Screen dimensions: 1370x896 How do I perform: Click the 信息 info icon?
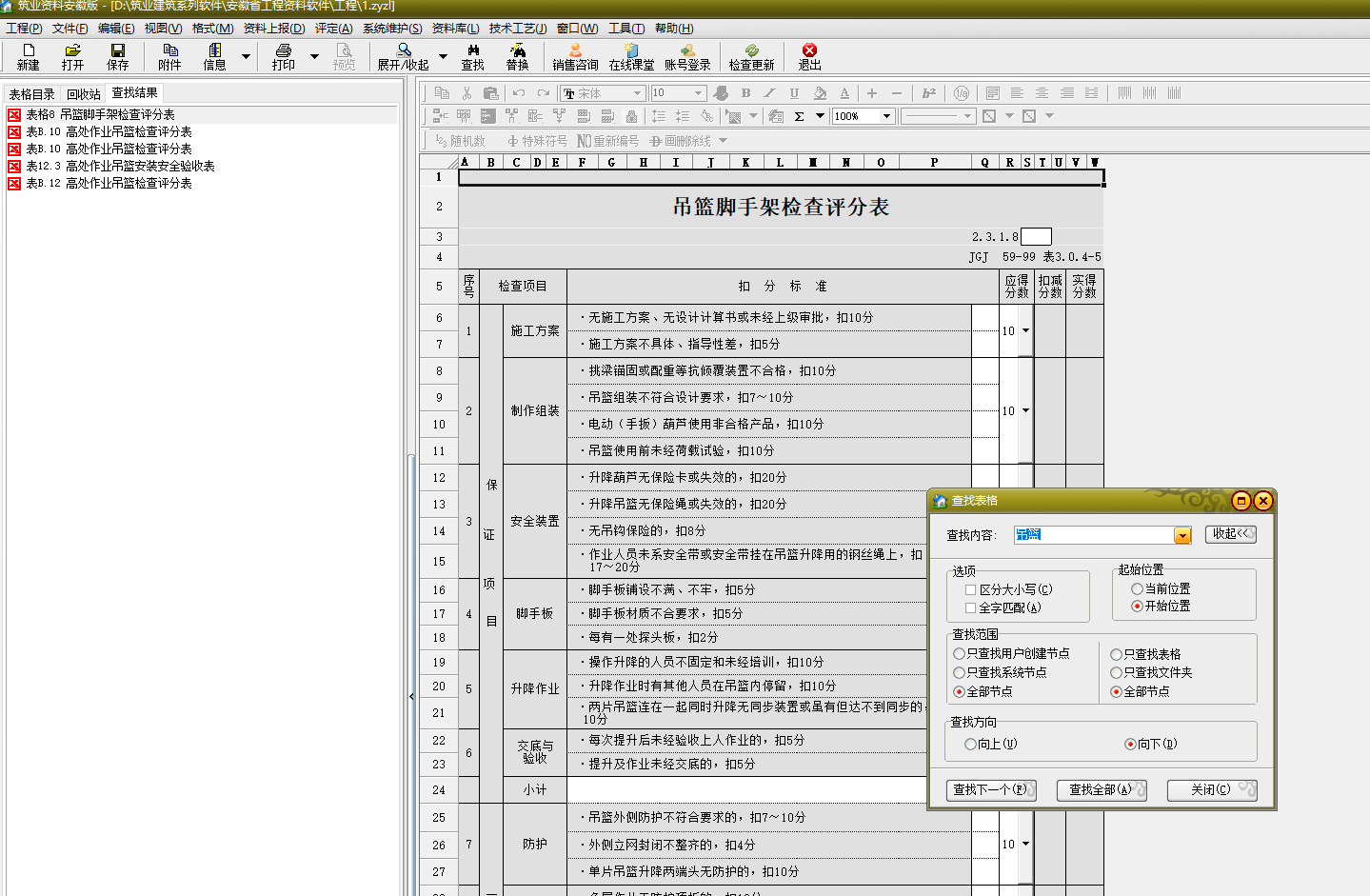click(x=214, y=57)
